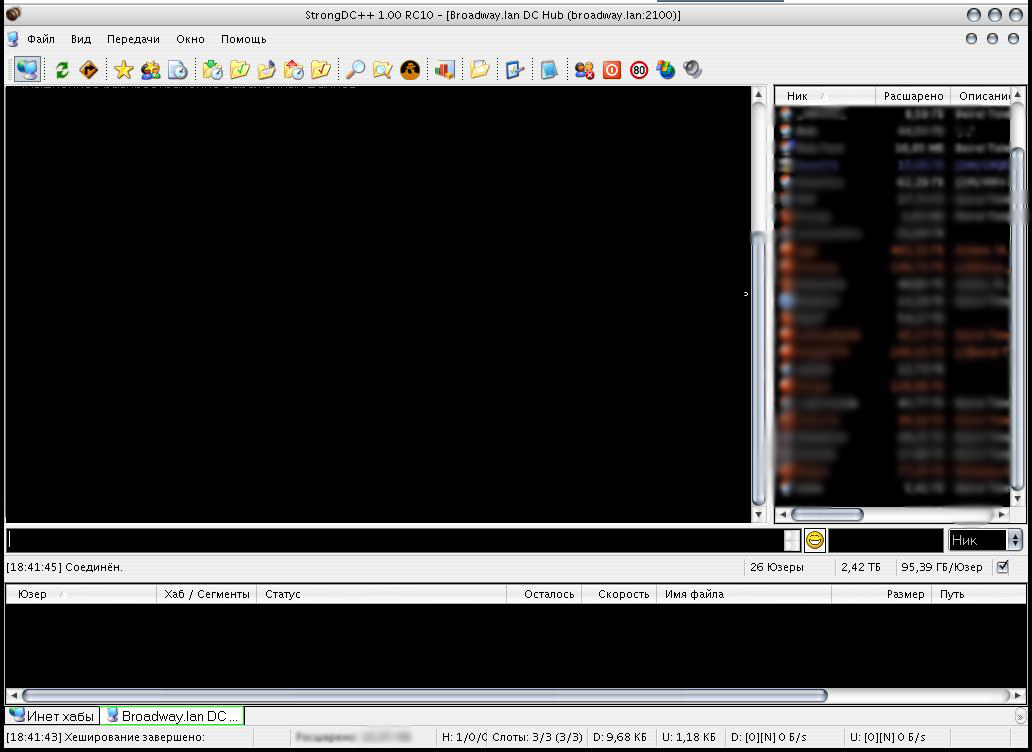Sort transfers by the Размер column
The width and height of the screenshot is (1032, 752).
pos(882,594)
